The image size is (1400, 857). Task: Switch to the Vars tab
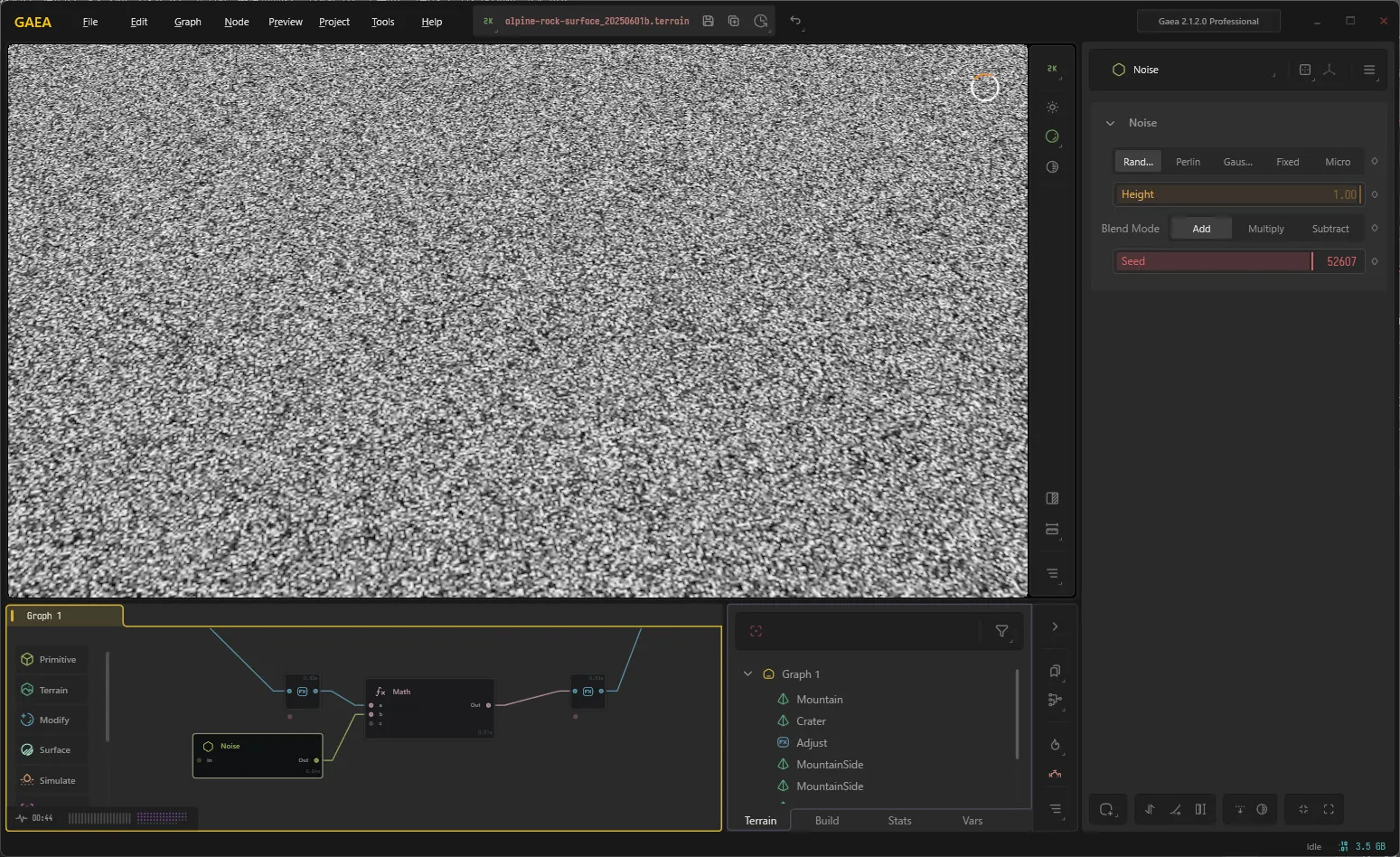tap(972, 821)
